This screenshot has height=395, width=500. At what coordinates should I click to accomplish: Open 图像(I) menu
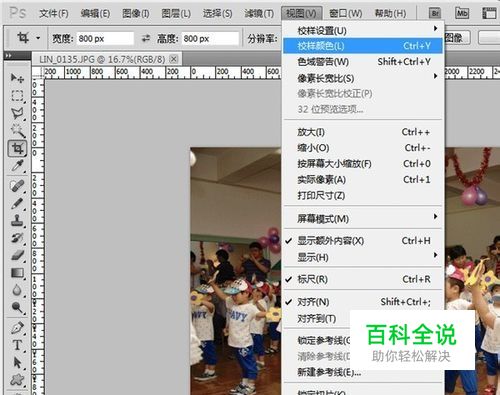coord(136,13)
